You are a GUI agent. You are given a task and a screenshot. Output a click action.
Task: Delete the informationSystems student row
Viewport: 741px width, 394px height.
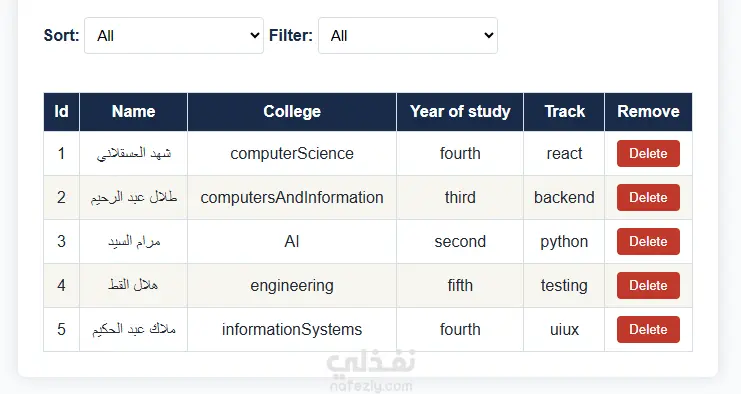648,329
